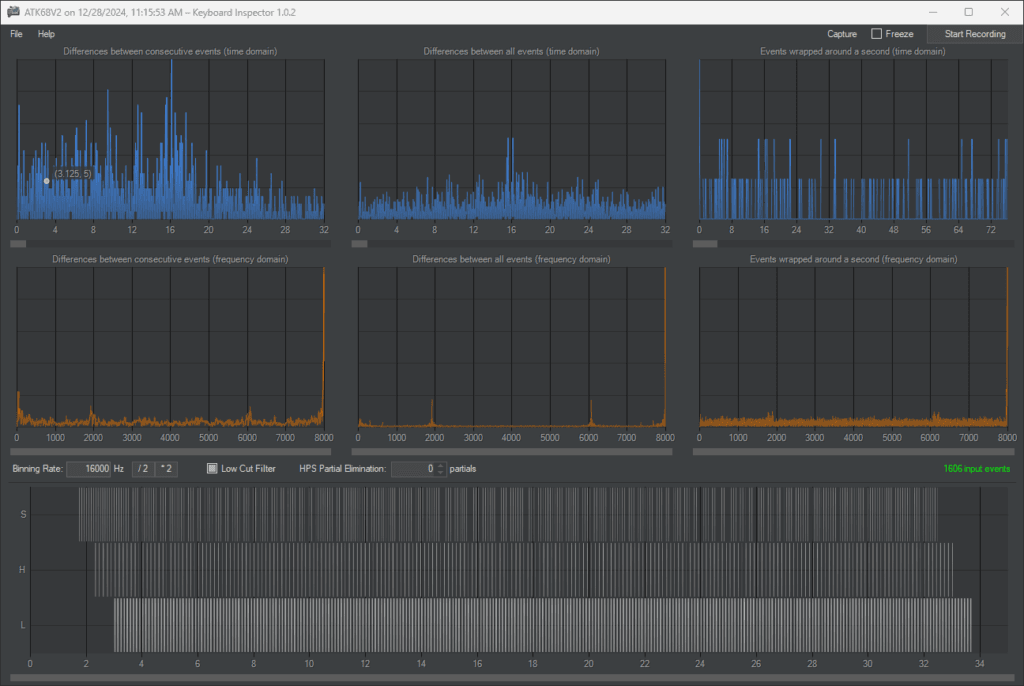Click the S key row in timeline
Image resolution: width=1024 pixels, height=686 pixels.
point(508,514)
